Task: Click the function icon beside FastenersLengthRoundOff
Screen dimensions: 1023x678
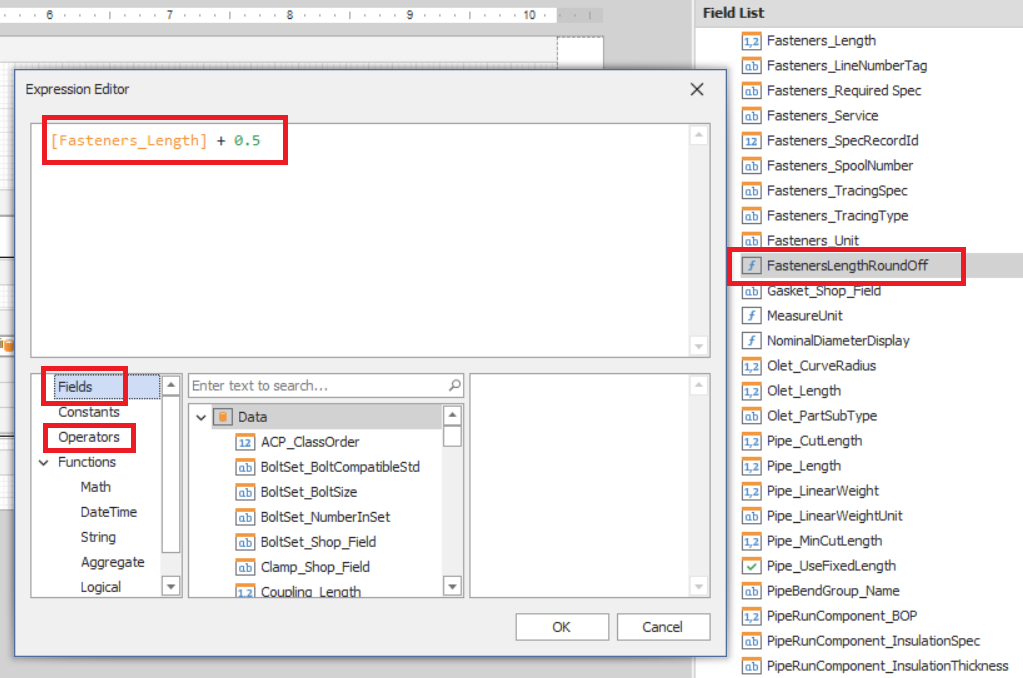Action: click(751, 265)
